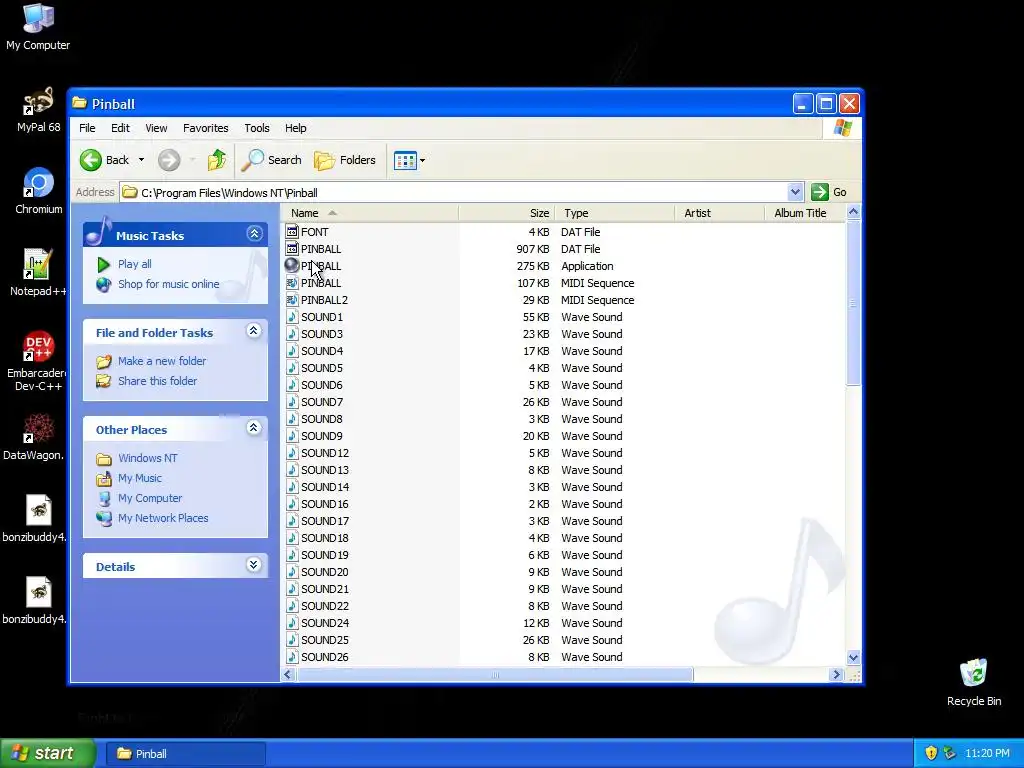
Task: Open the Search pane from the toolbar
Action: point(271,160)
